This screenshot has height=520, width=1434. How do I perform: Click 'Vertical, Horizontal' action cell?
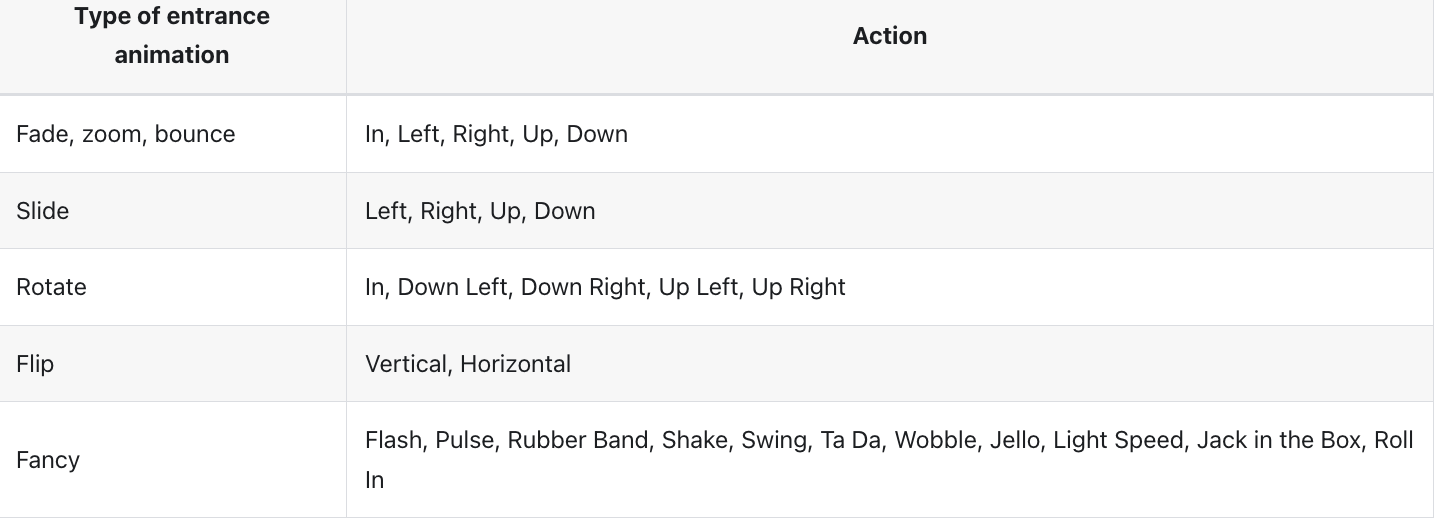click(x=468, y=364)
